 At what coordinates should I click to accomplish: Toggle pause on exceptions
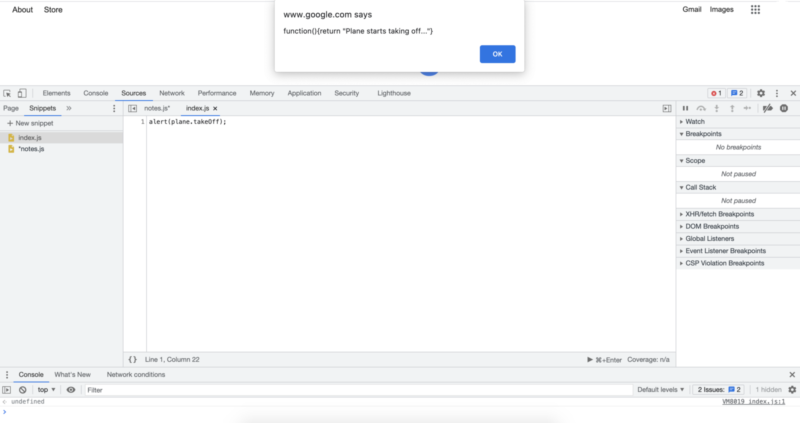(784, 108)
